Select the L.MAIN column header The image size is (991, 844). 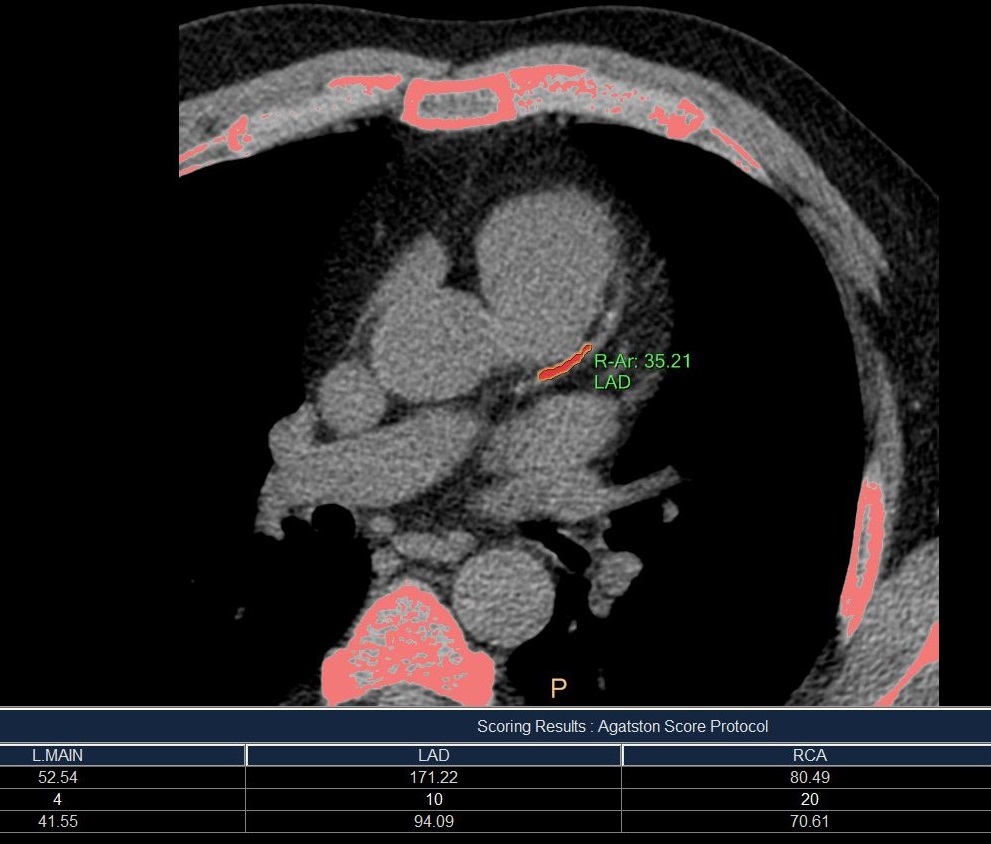pyautogui.click(x=58, y=755)
